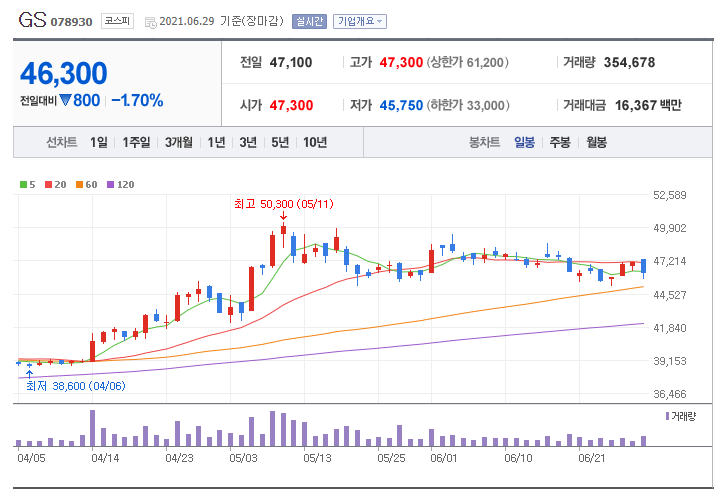
Task: Click the red 20-day moving average swatch
Action: 48,184
